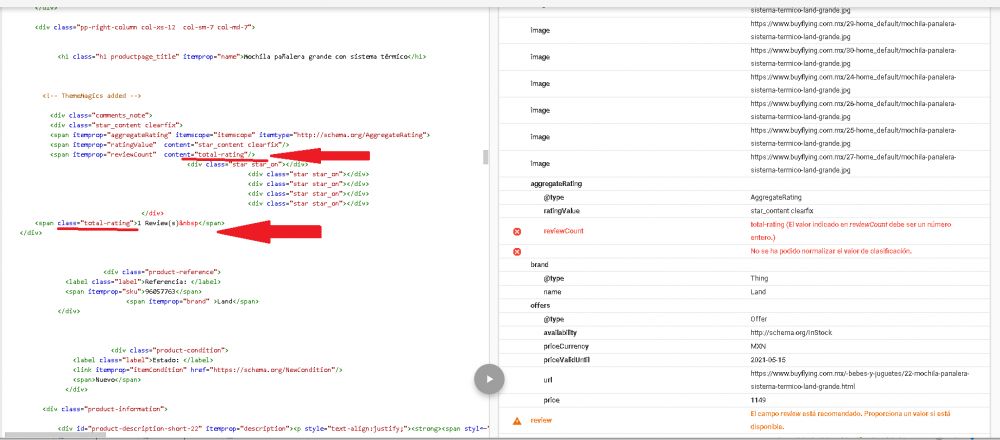
Task: Click the itemprop 'brand' Land span line
Action: click(192, 301)
